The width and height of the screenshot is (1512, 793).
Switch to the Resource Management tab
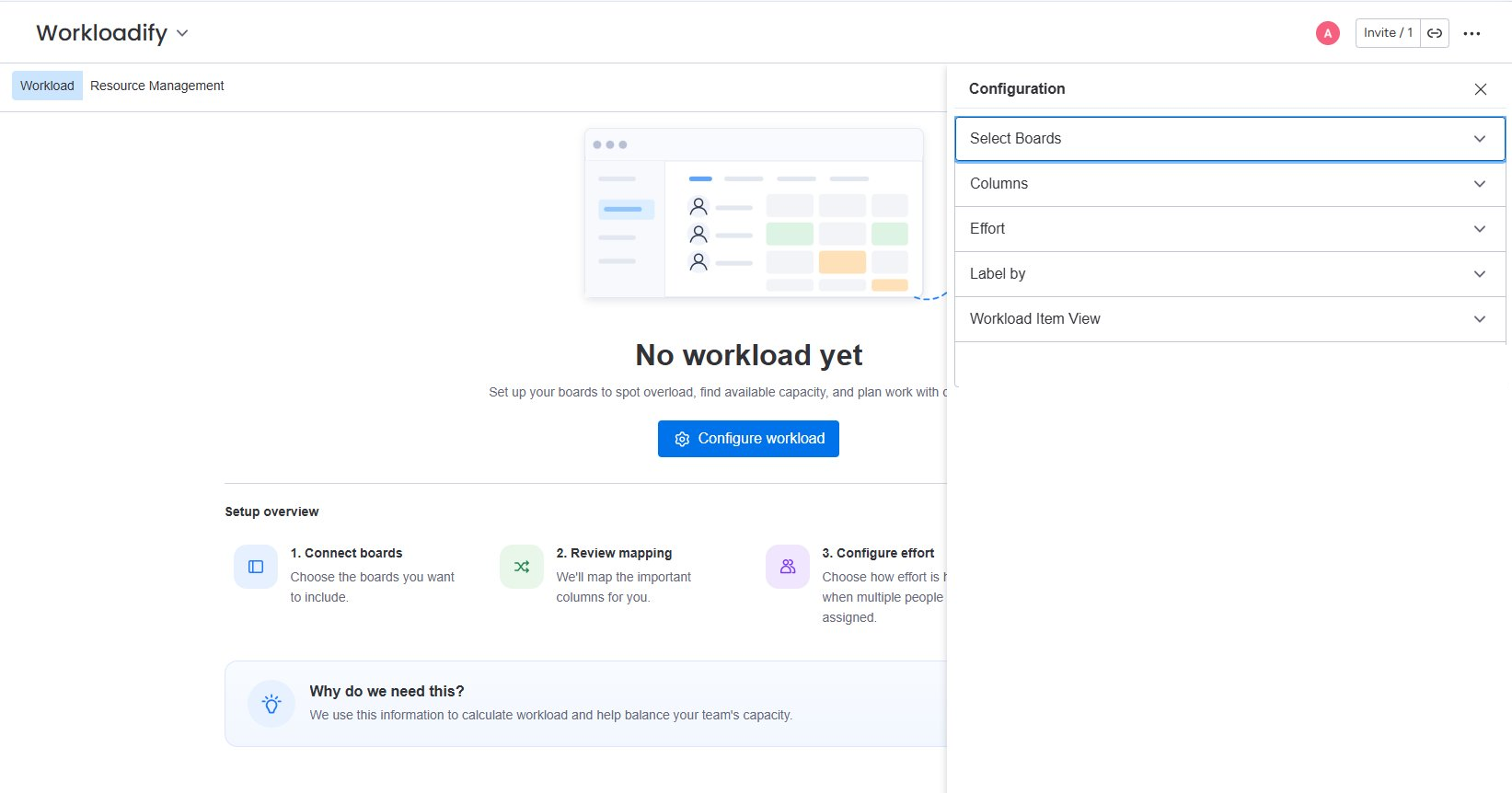tap(157, 86)
